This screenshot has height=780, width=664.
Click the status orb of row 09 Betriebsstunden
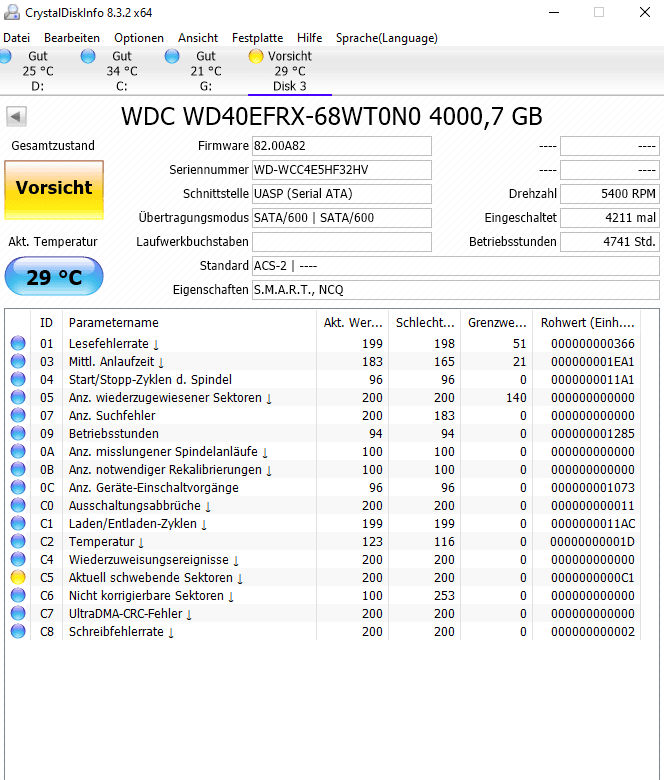tap(18, 433)
